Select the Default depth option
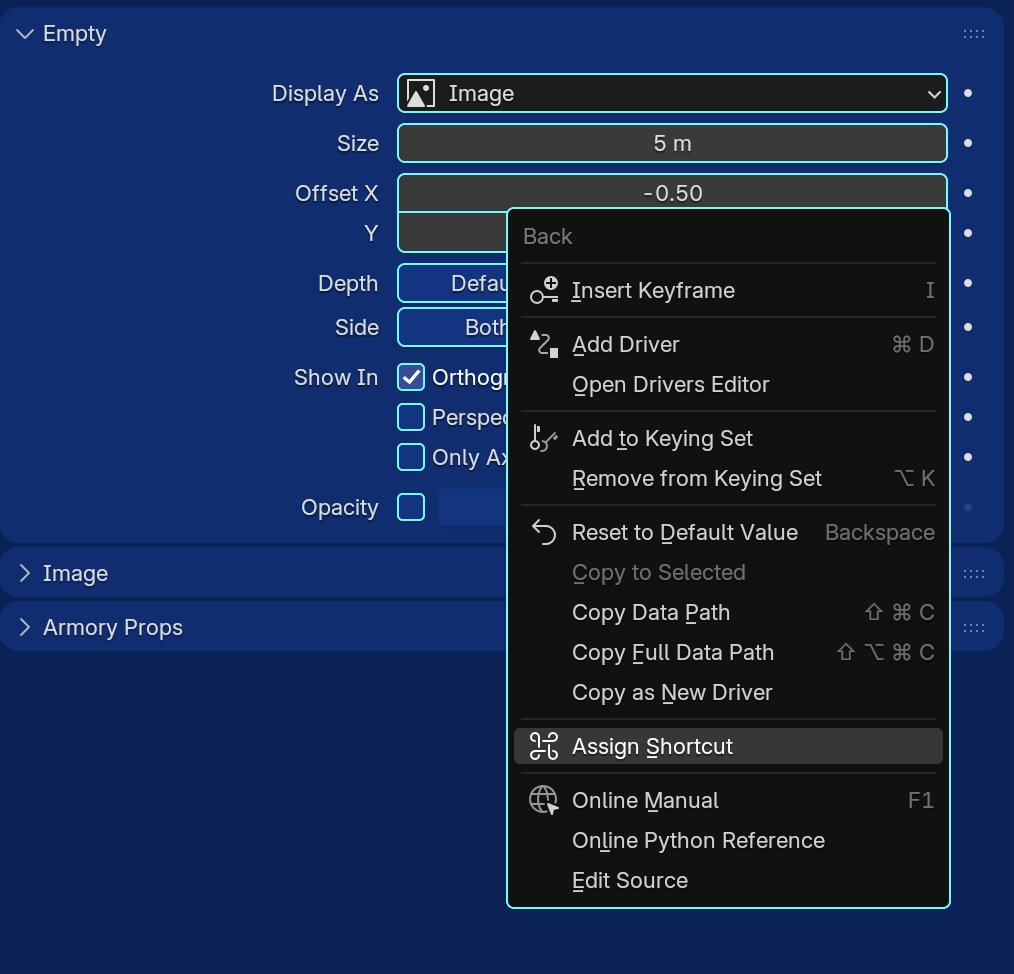This screenshot has height=974, width=1014. (x=453, y=283)
